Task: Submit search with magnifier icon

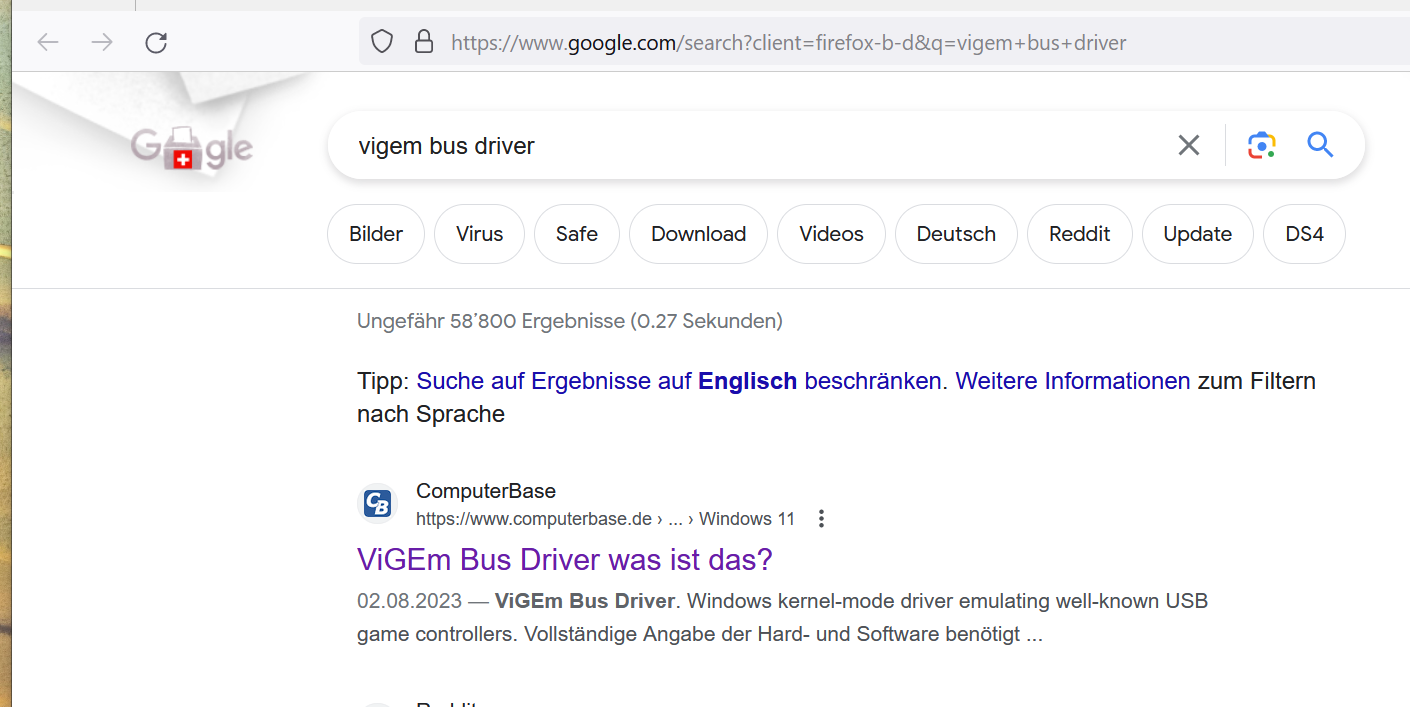Action: [x=1321, y=146]
